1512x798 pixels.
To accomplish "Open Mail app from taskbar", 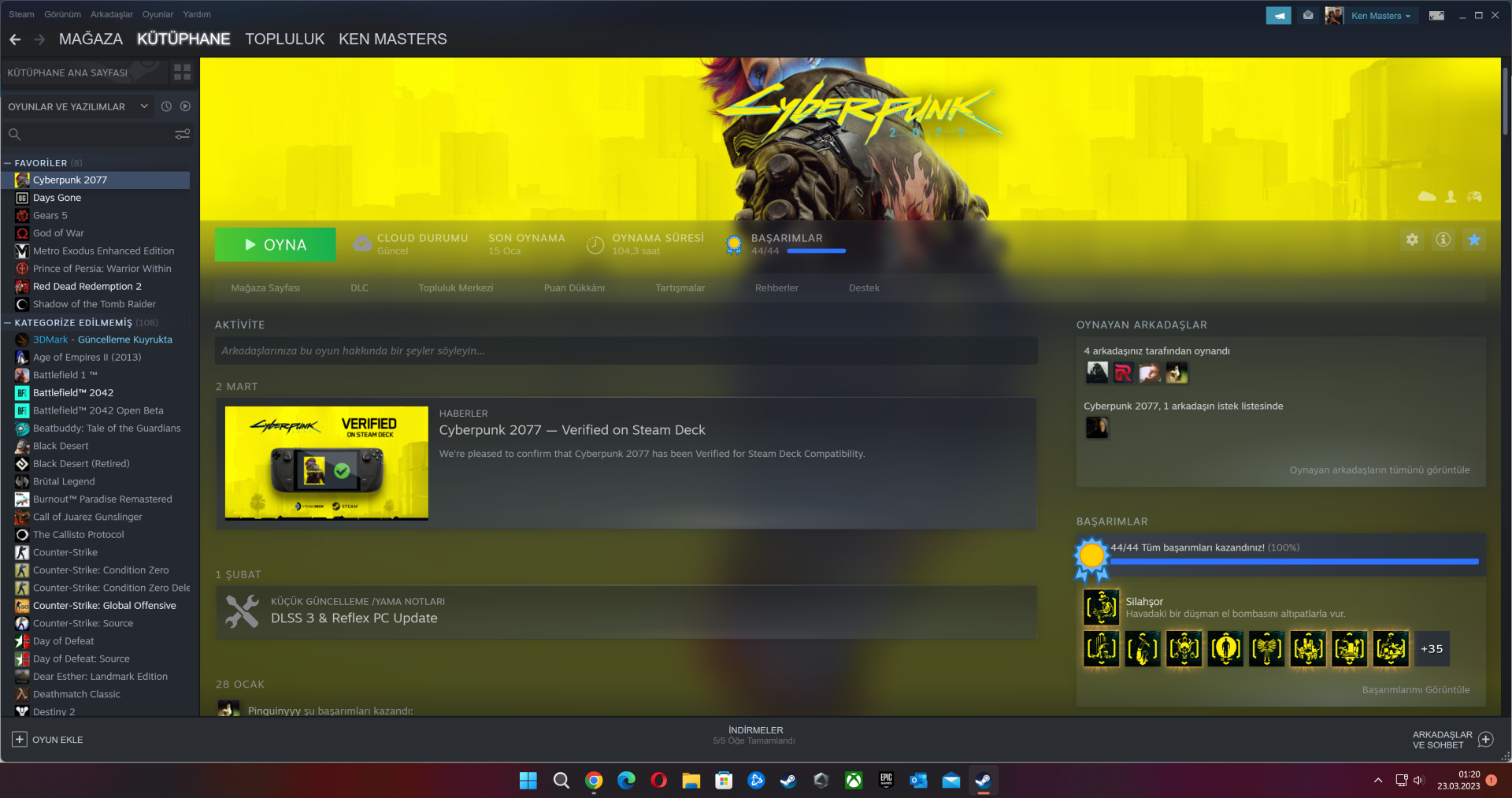I will click(x=951, y=781).
